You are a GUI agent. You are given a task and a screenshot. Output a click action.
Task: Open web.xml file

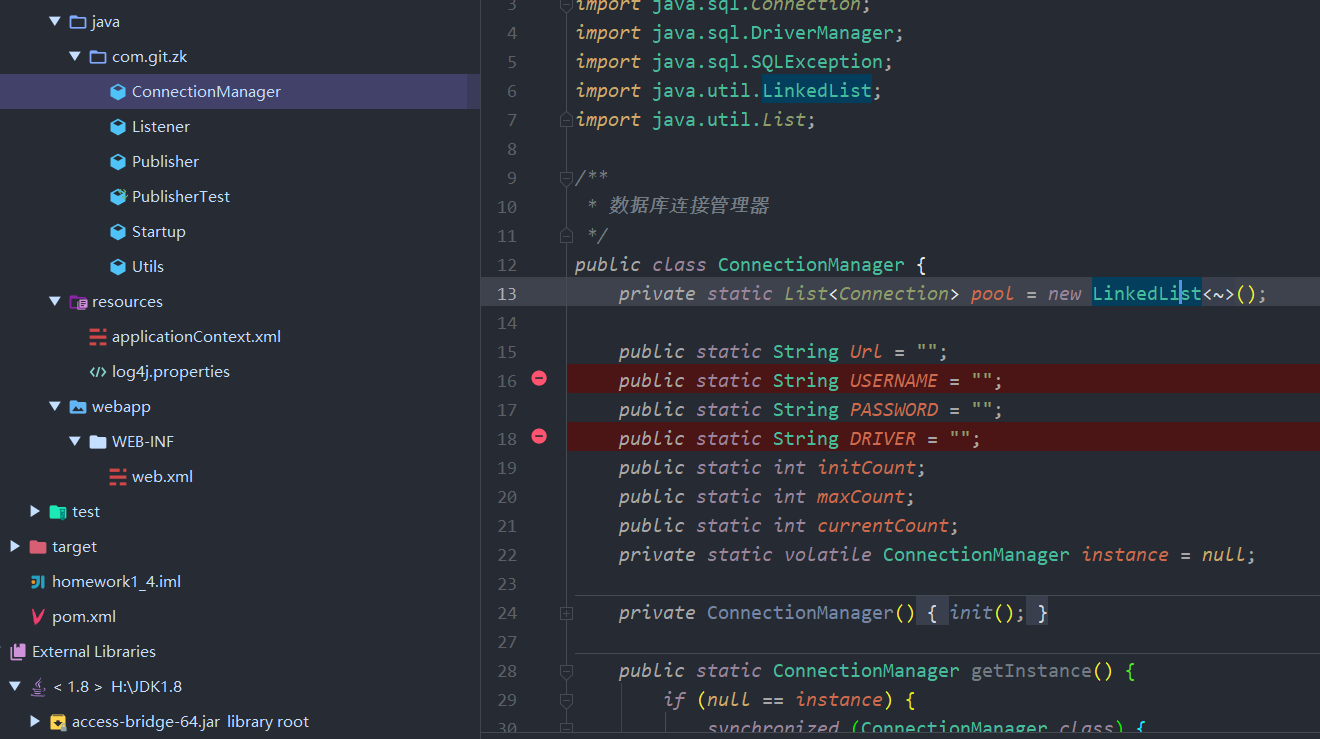[162, 476]
